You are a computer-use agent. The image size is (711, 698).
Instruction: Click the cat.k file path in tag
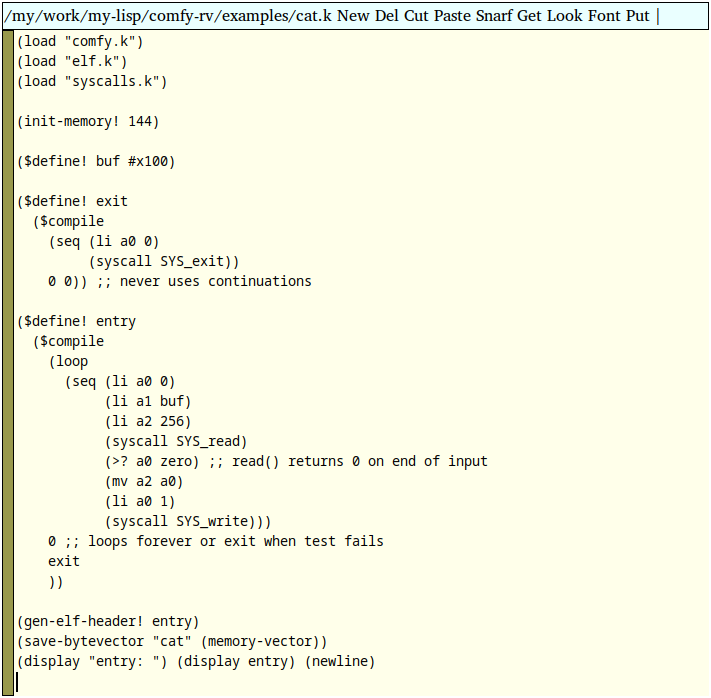[168, 16]
